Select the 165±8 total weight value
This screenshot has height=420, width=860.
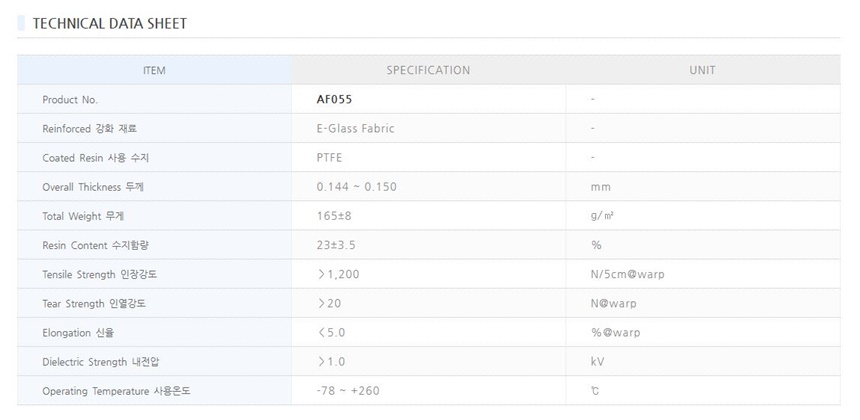click(x=334, y=216)
